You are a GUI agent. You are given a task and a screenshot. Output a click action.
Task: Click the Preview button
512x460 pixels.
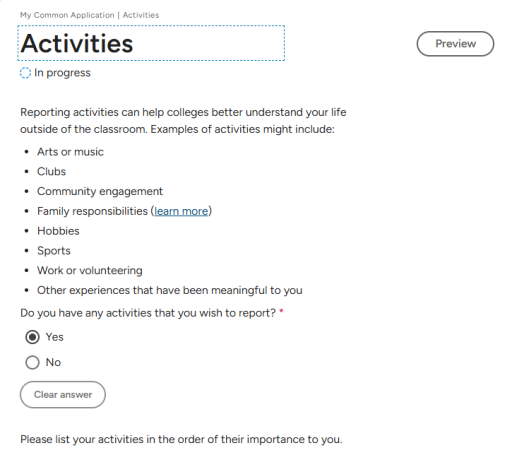[455, 44]
